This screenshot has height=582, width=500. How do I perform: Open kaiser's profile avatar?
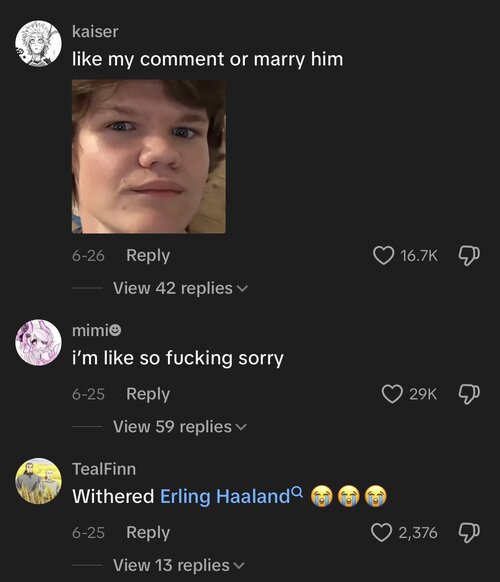pyautogui.click(x=39, y=43)
